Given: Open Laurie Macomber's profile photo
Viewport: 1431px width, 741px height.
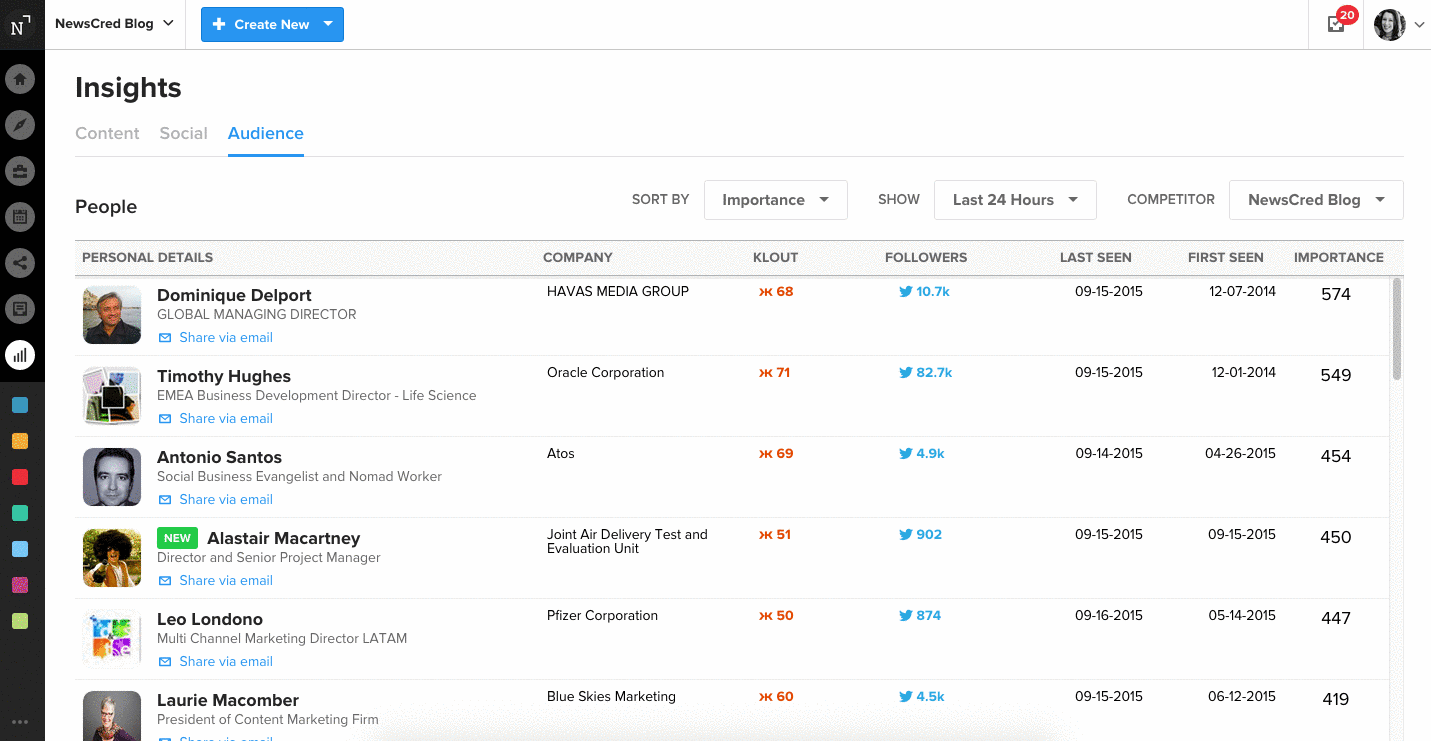Looking at the screenshot, I should (x=112, y=716).
